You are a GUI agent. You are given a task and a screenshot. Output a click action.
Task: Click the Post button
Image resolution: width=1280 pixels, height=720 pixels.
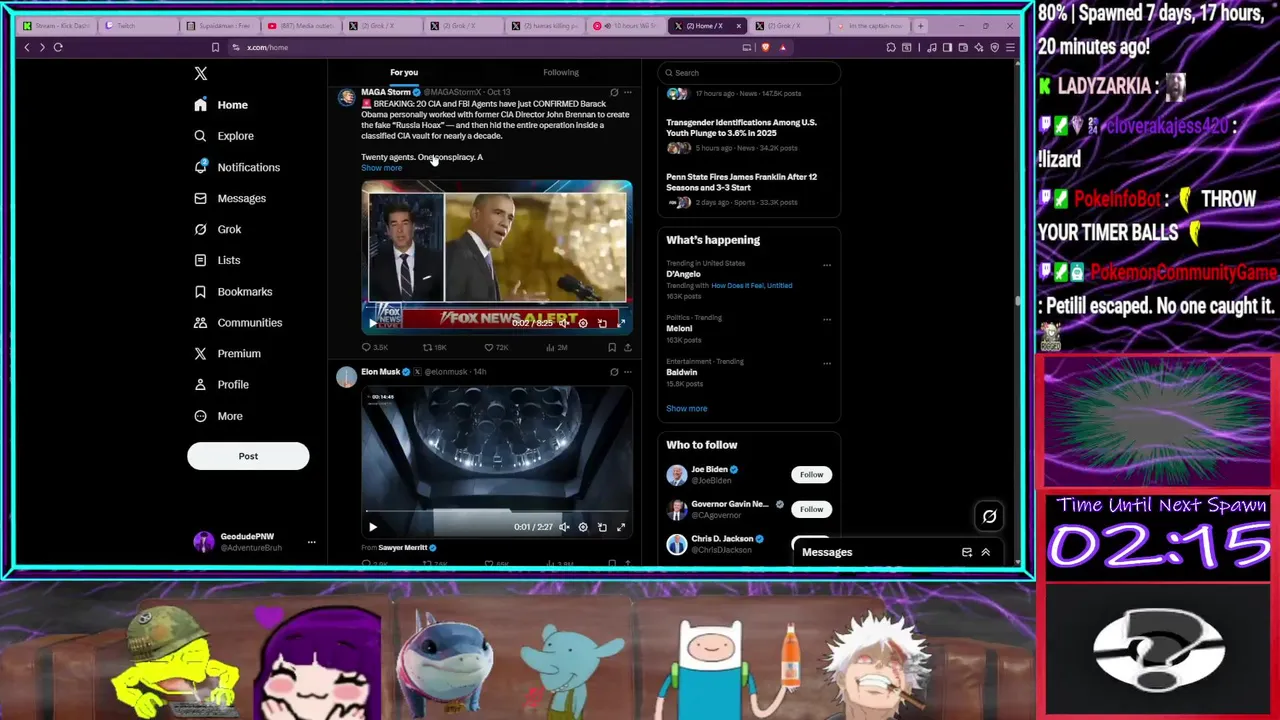pos(248,456)
